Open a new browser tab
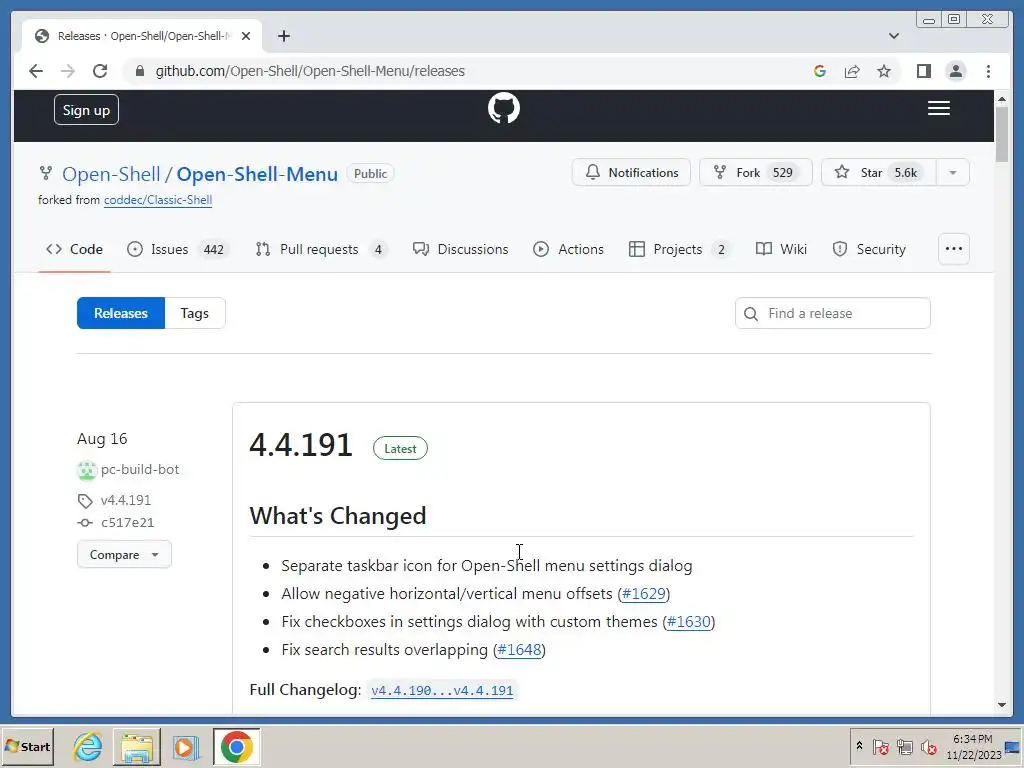Screen dimensions: 1024x768 [x=283, y=36]
